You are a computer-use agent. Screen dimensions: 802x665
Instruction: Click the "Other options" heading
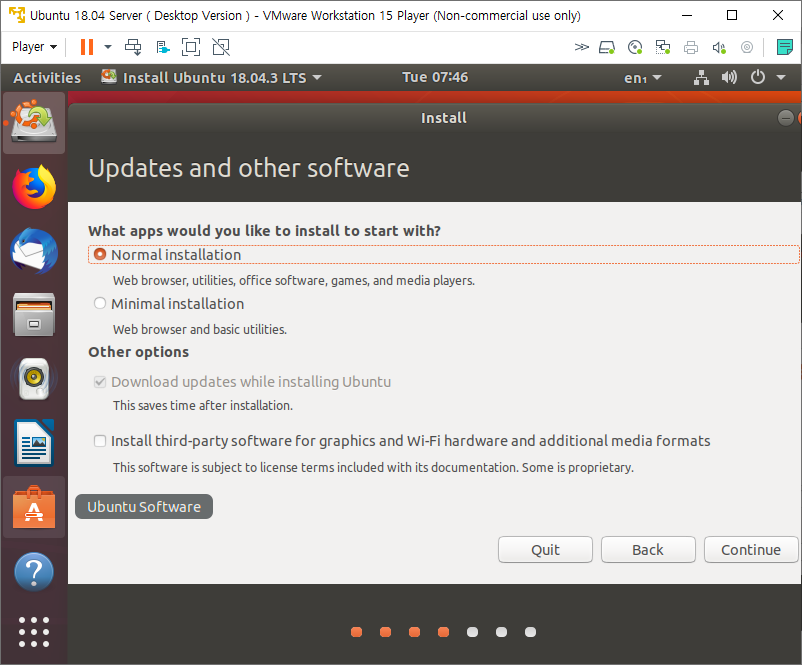click(x=139, y=352)
